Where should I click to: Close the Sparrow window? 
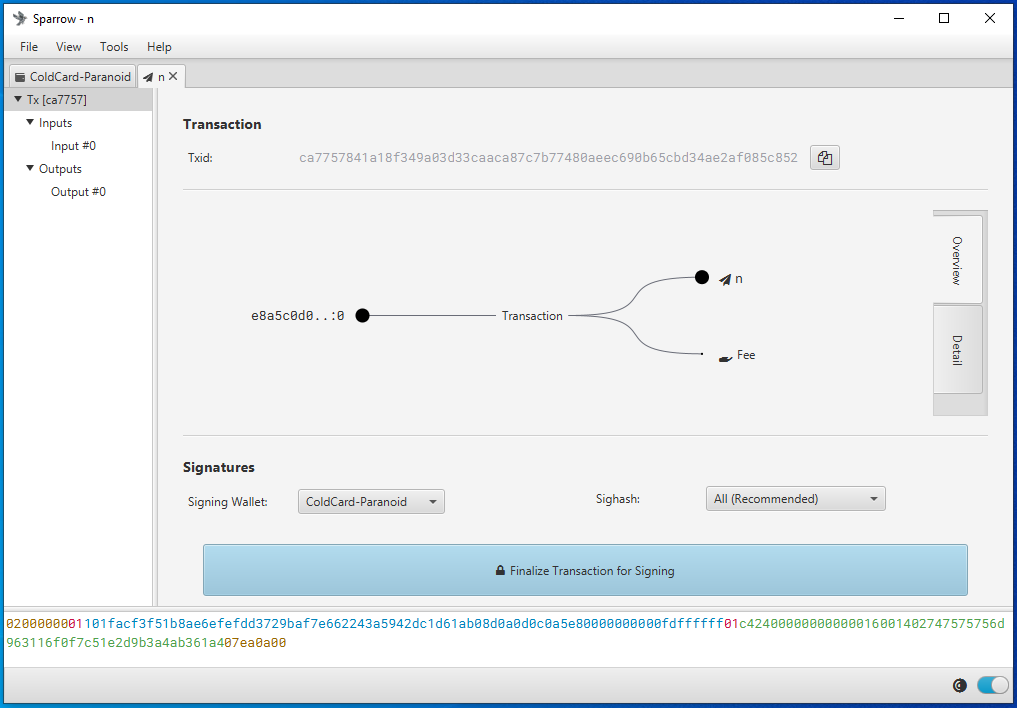[x=990, y=18]
